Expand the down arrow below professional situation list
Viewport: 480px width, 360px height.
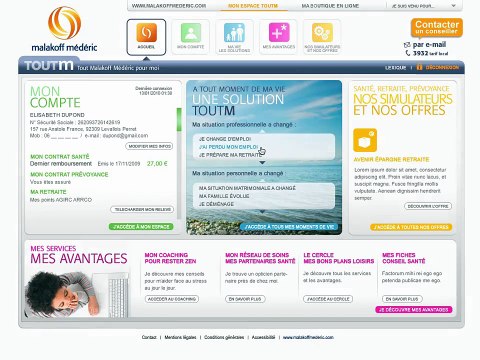click(x=262, y=163)
